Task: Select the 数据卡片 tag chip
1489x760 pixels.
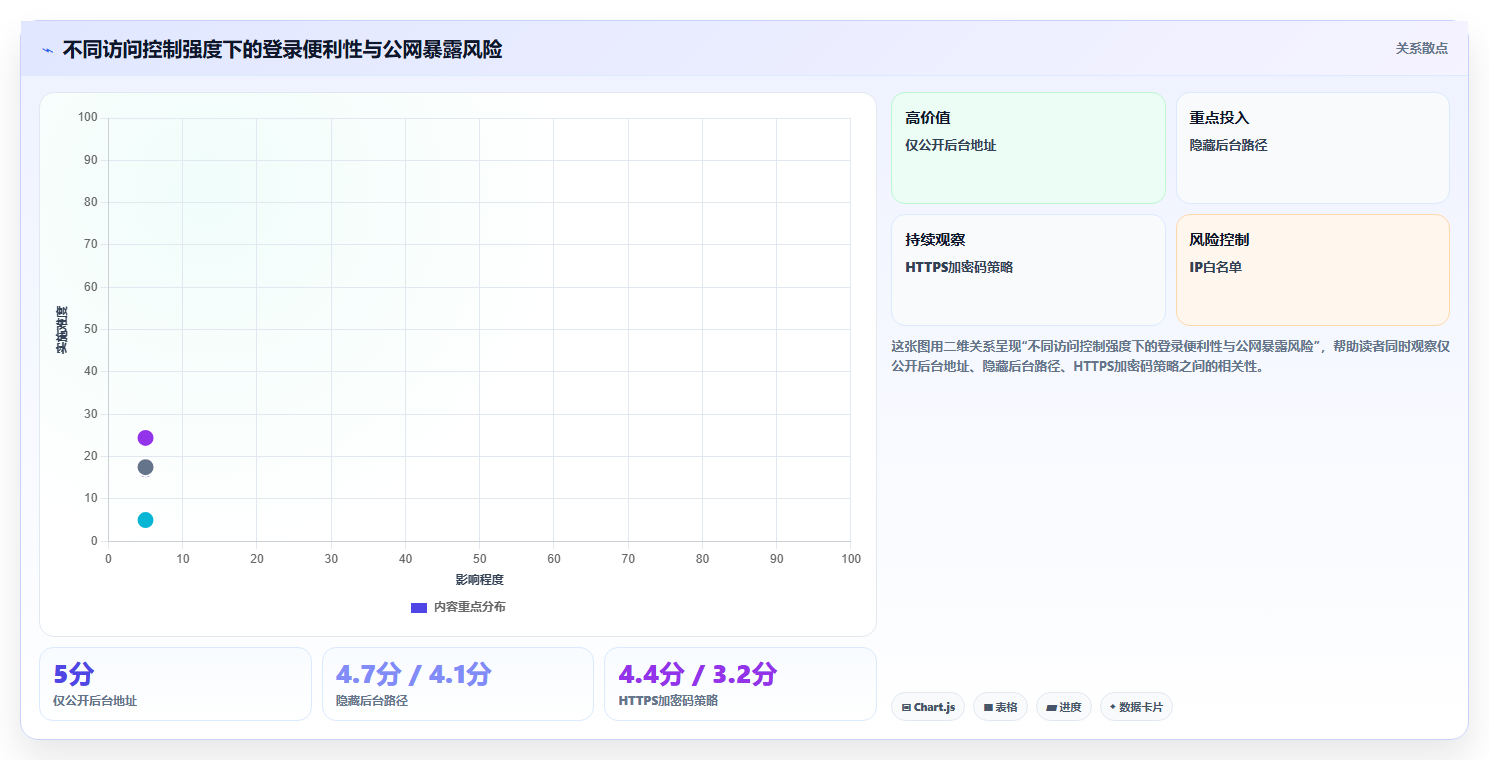Action: click(x=1136, y=707)
